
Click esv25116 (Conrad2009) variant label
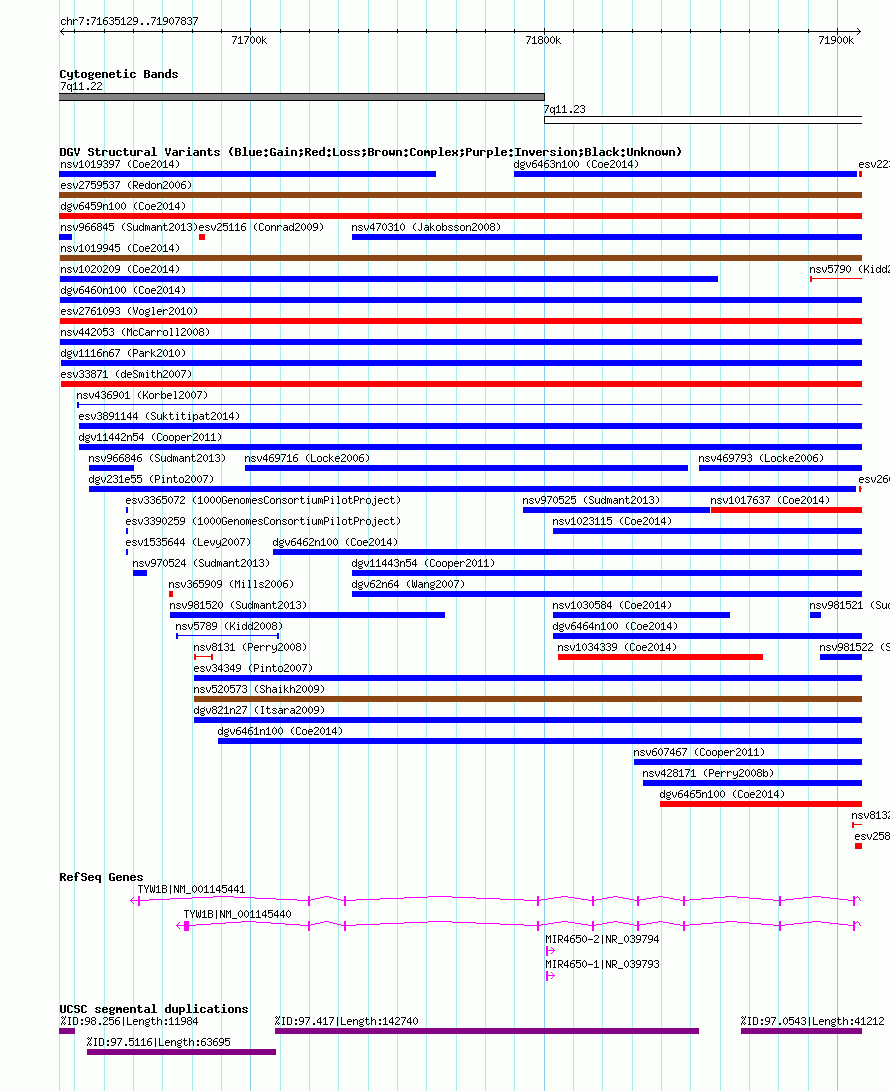click(261, 227)
